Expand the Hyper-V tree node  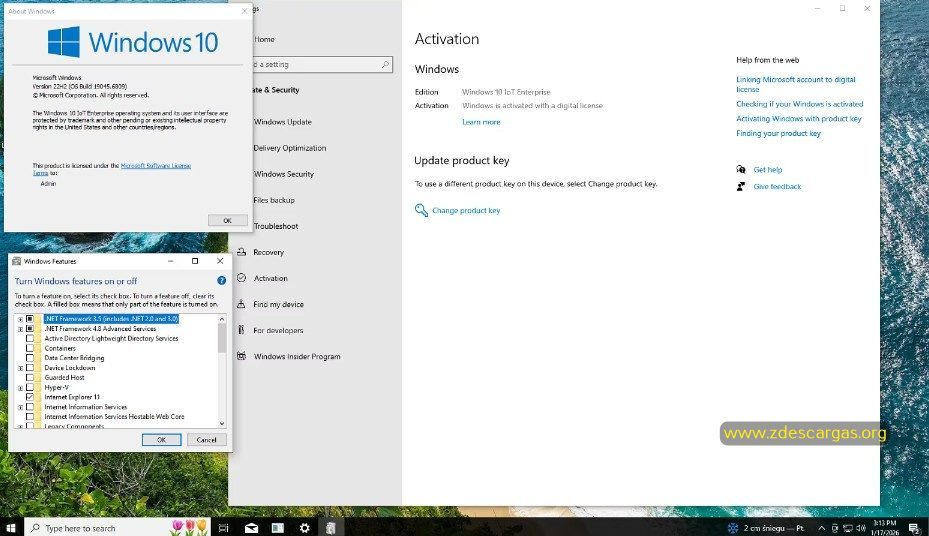tap(20, 388)
